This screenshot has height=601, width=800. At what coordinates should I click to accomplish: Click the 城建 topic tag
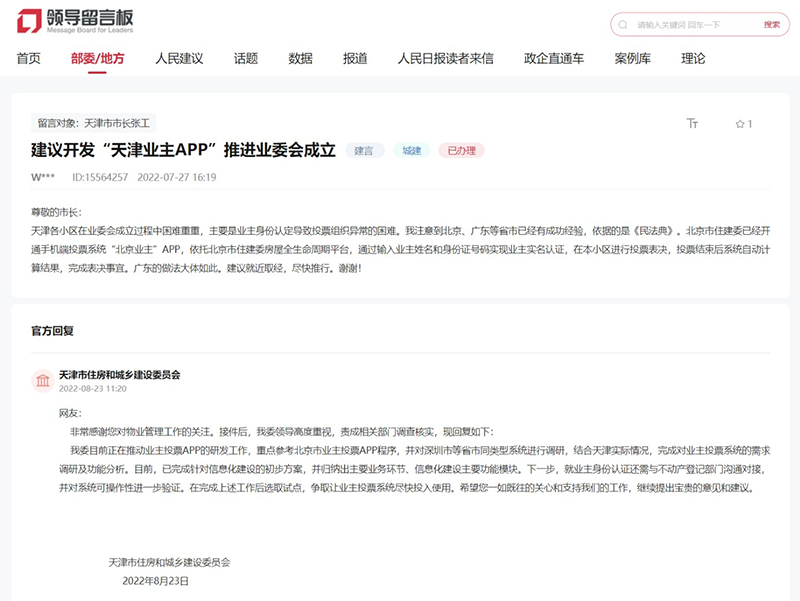point(412,151)
